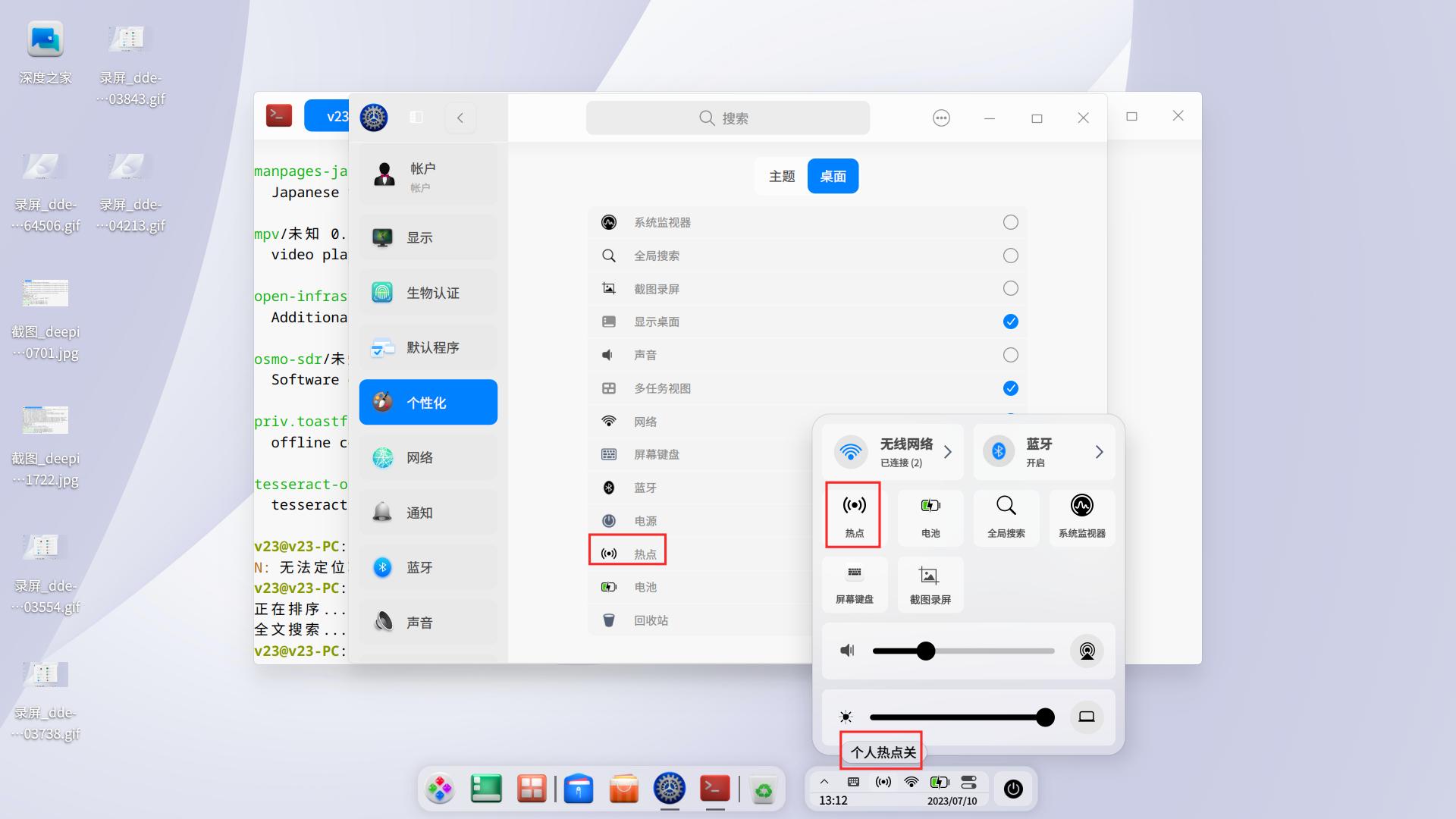Image resolution: width=1456 pixels, height=819 pixels.
Task: Select 生物认证 in the settings sidebar
Action: point(428,293)
